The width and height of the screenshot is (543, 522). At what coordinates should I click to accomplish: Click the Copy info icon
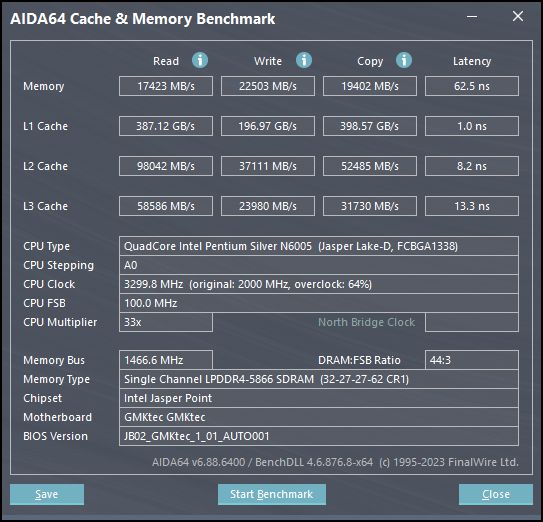pyautogui.click(x=404, y=60)
